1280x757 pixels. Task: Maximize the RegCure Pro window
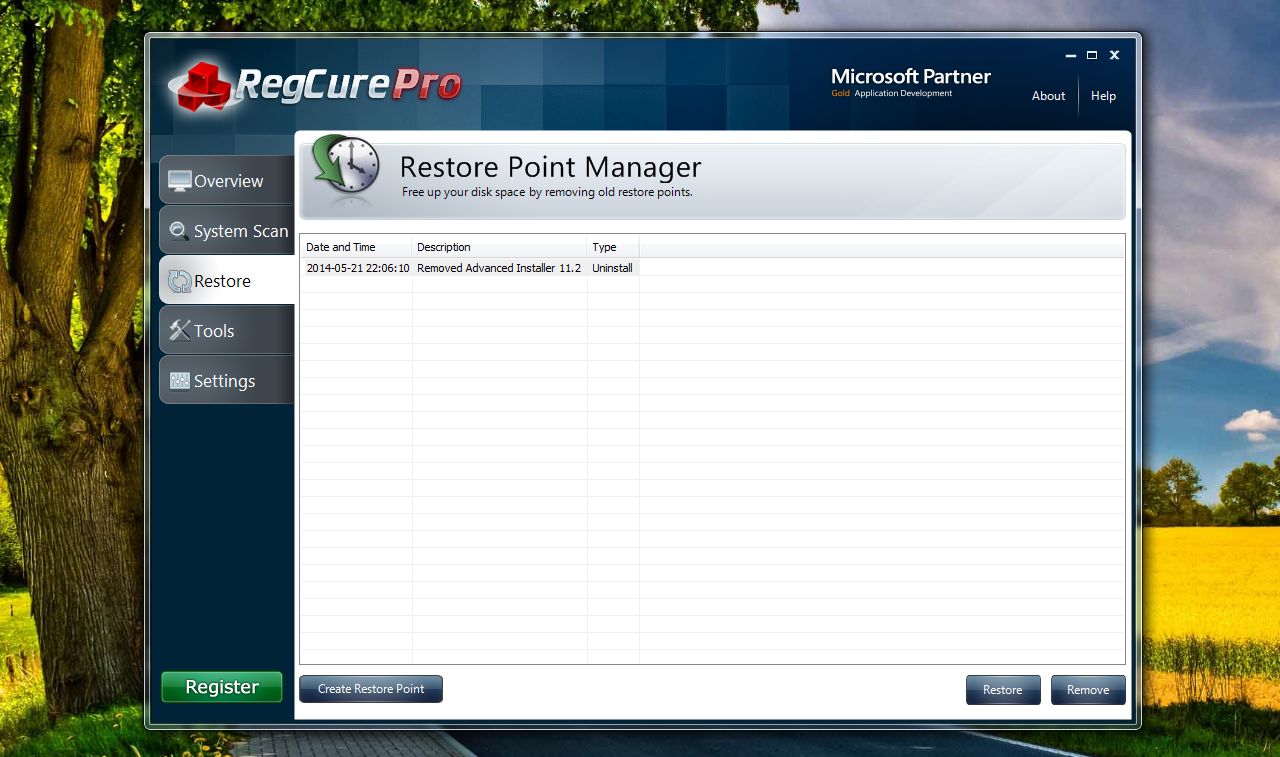(x=1092, y=55)
